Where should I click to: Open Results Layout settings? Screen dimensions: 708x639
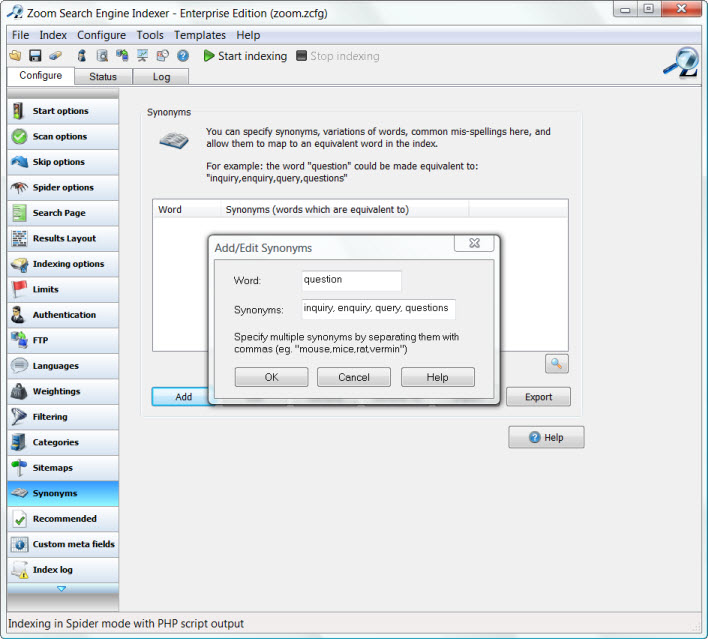pos(63,238)
